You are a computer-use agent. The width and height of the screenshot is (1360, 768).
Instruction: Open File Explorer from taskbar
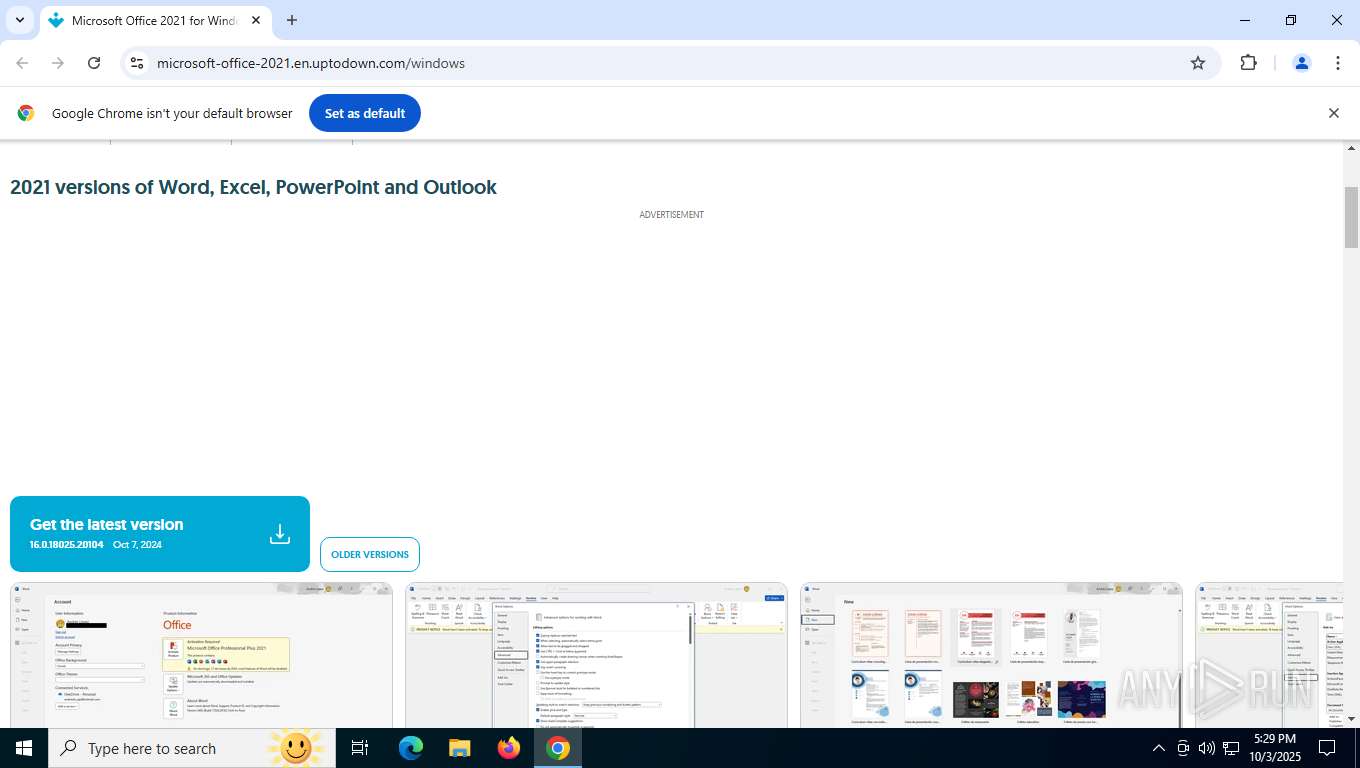(x=459, y=748)
